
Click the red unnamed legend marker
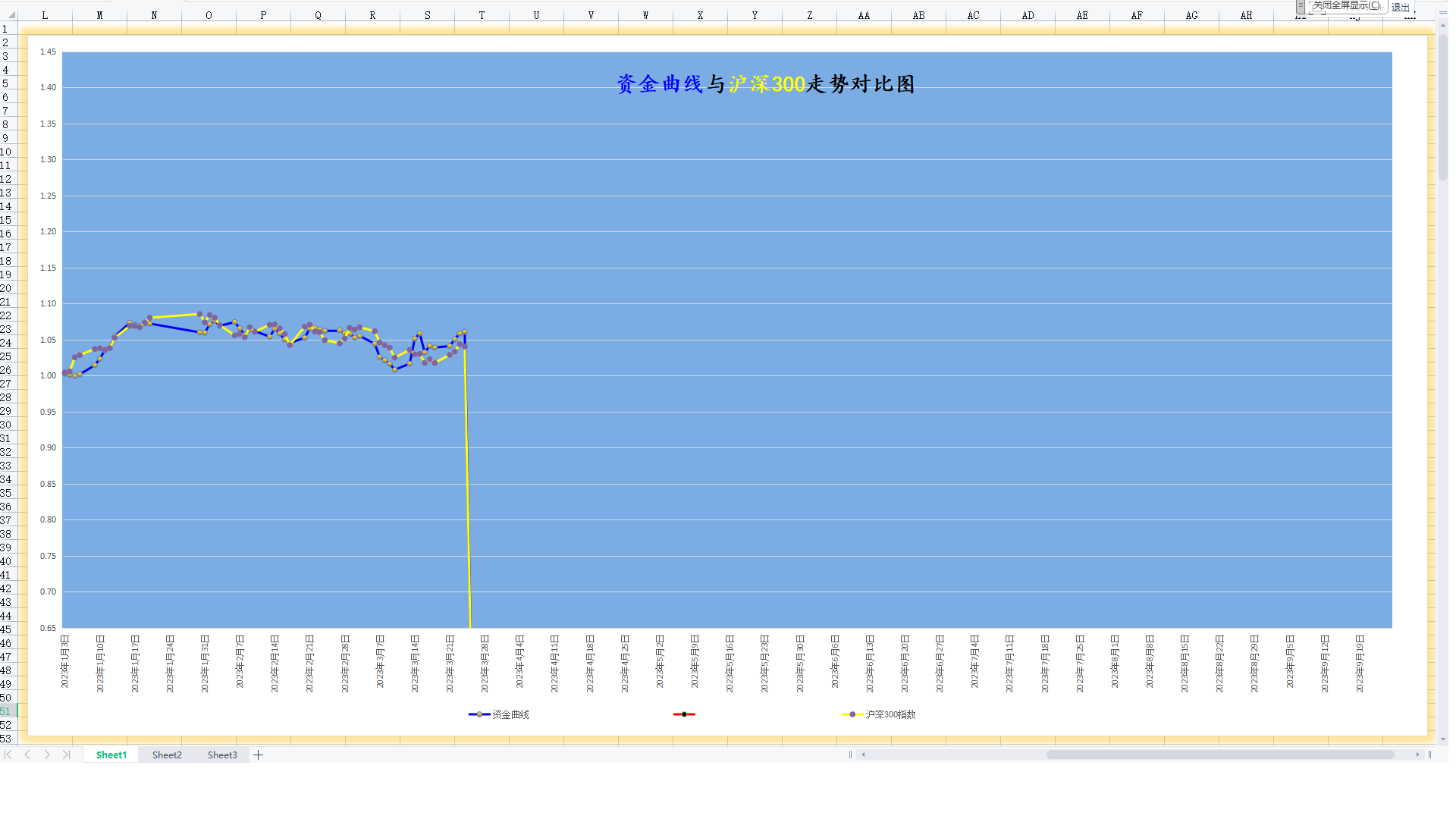click(x=684, y=714)
